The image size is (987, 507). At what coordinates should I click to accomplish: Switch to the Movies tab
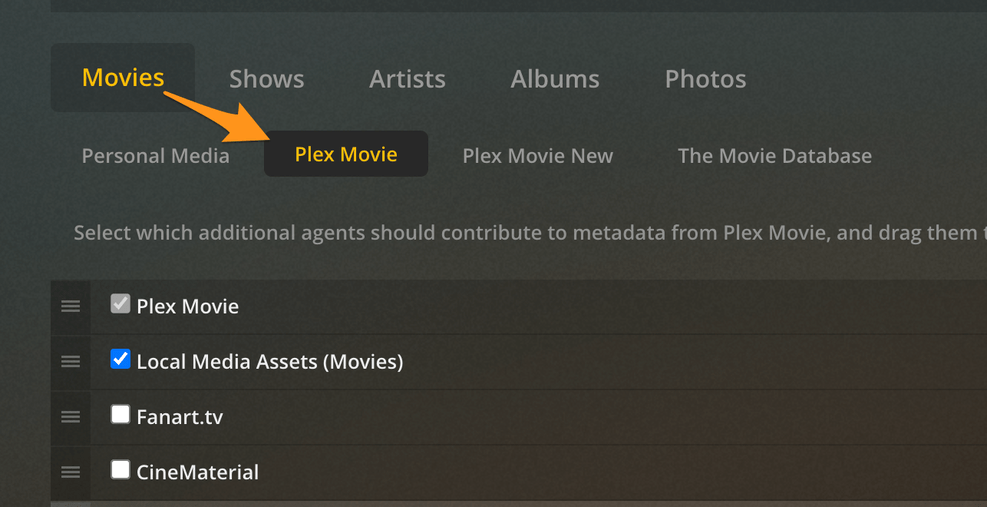[x=123, y=78]
